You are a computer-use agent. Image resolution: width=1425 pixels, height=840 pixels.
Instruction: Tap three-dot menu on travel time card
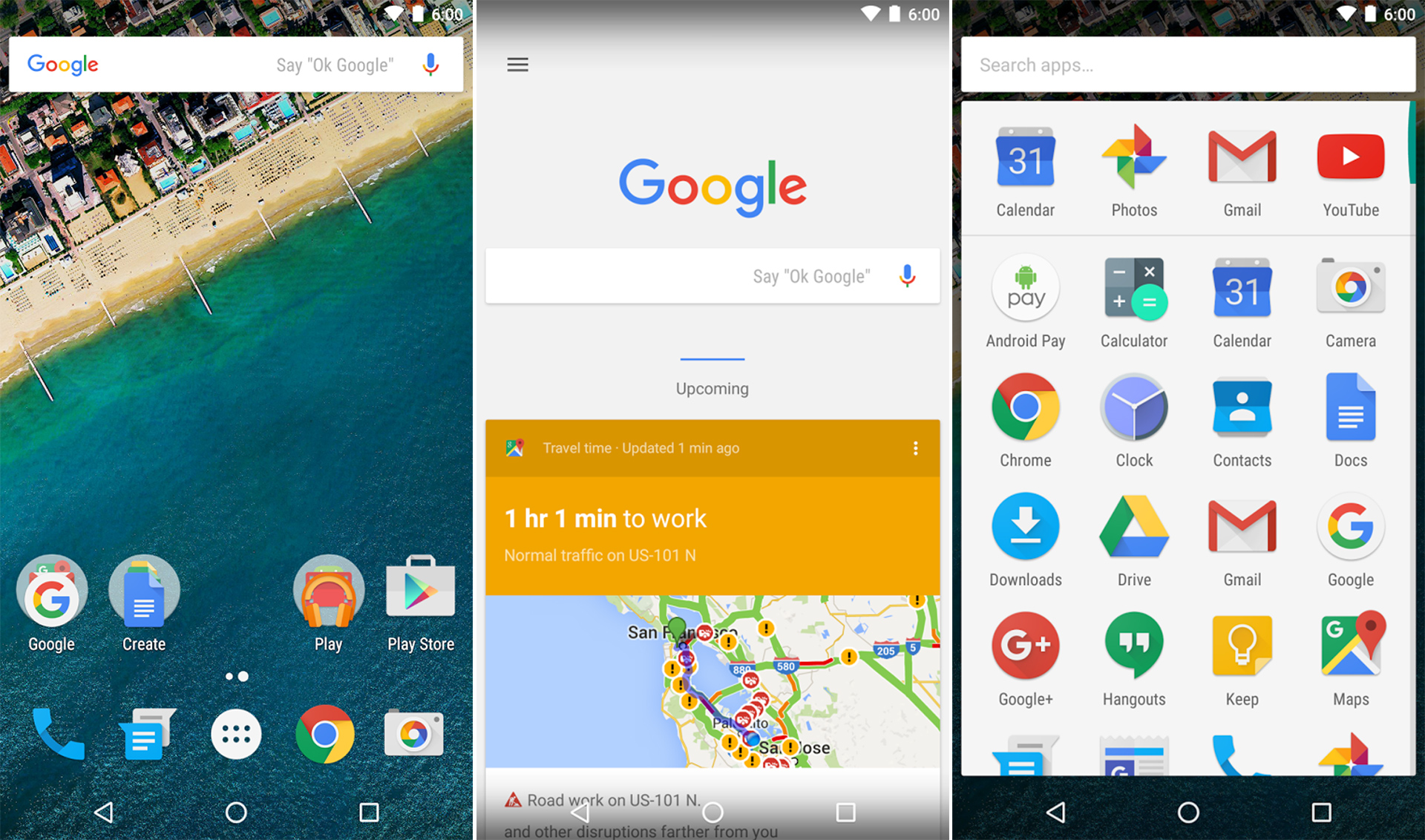point(911,448)
